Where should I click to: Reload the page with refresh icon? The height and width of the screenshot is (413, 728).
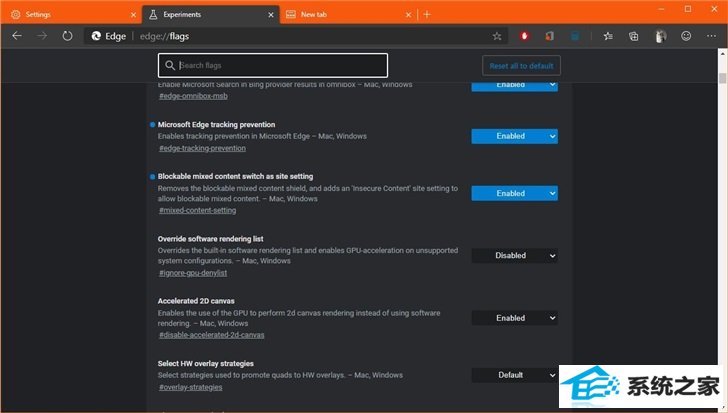point(67,36)
